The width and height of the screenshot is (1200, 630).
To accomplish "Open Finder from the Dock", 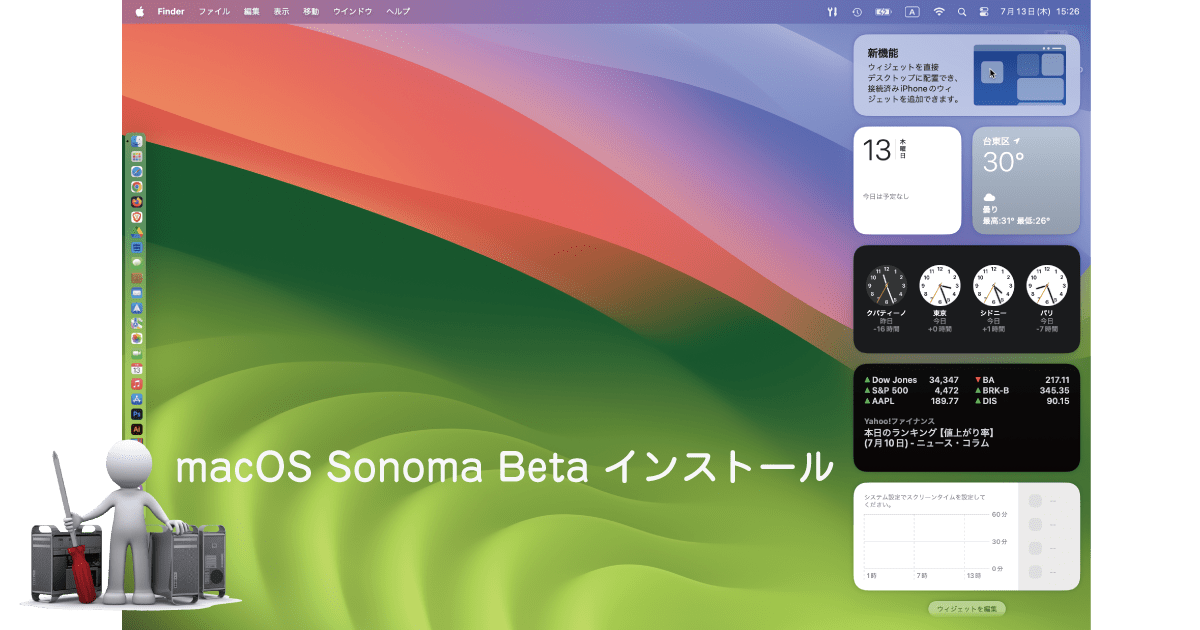I will pos(137,142).
